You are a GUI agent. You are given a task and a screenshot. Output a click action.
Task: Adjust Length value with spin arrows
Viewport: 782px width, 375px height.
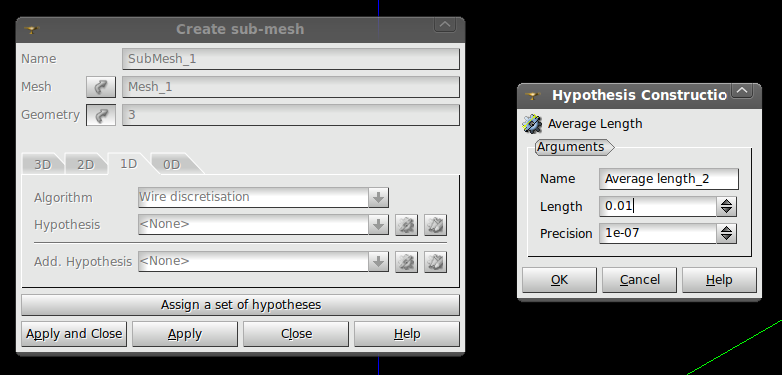pyautogui.click(x=727, y=206)
